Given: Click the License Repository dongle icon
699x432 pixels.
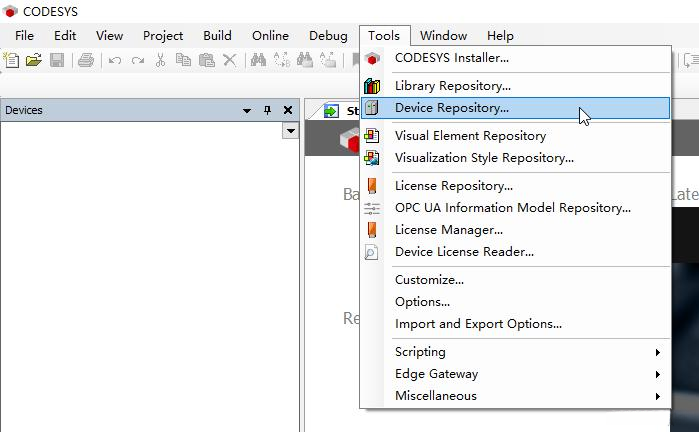Looking at the screenshot, I should 372,185.
